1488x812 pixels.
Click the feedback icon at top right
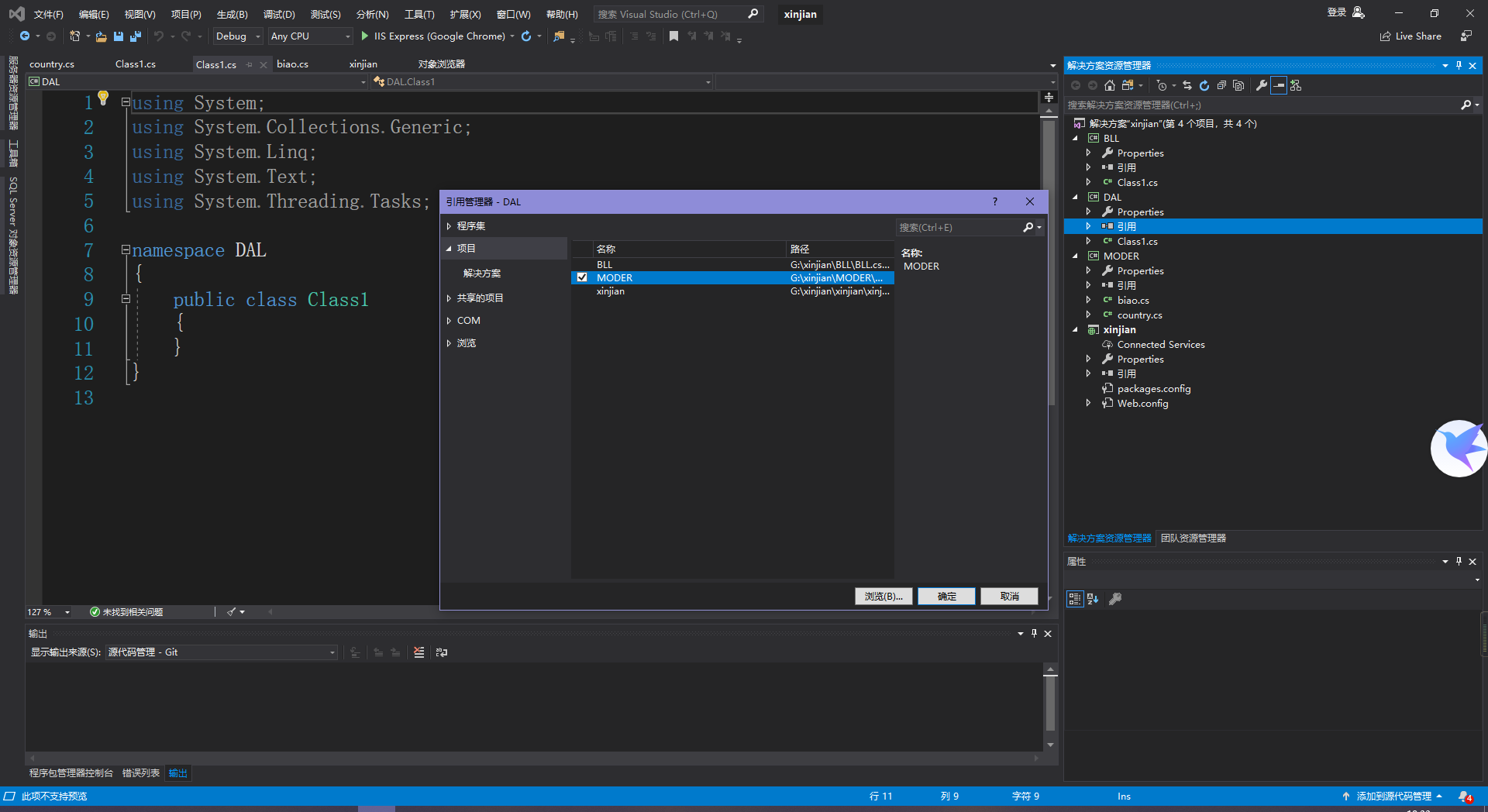click(1466, 36)
